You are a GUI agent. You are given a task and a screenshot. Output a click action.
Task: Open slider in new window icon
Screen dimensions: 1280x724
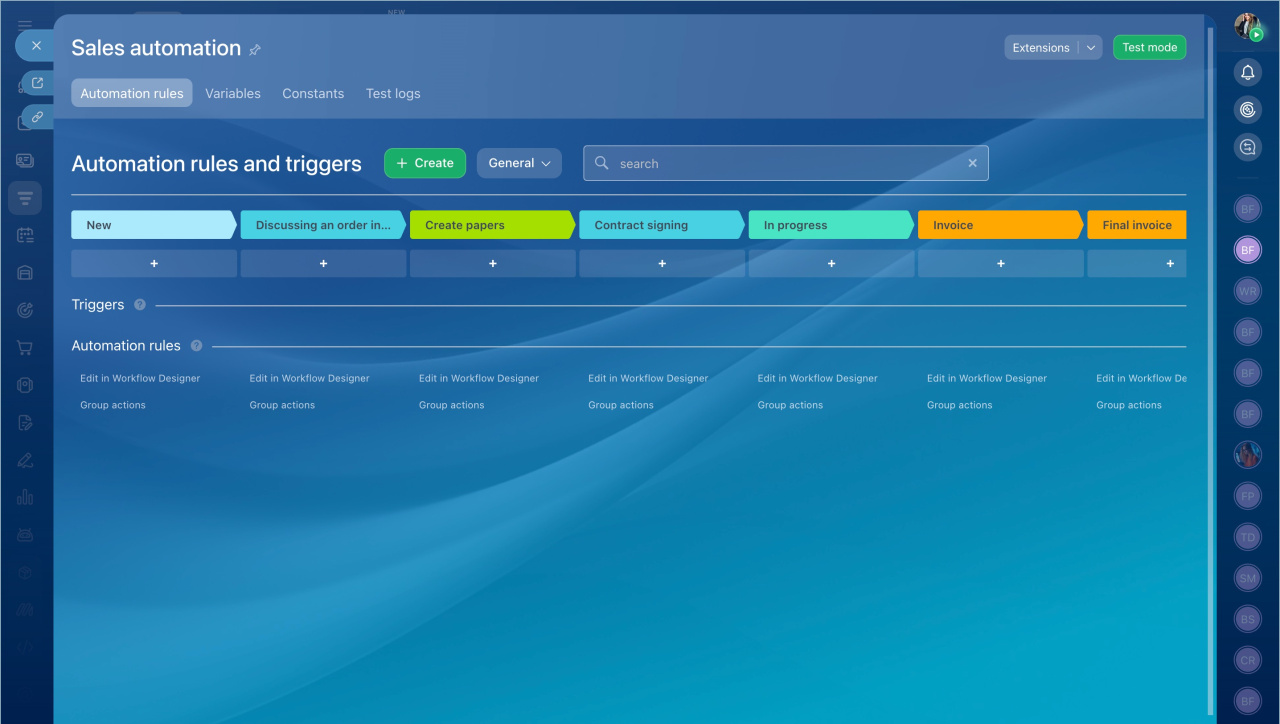point(37,83)
